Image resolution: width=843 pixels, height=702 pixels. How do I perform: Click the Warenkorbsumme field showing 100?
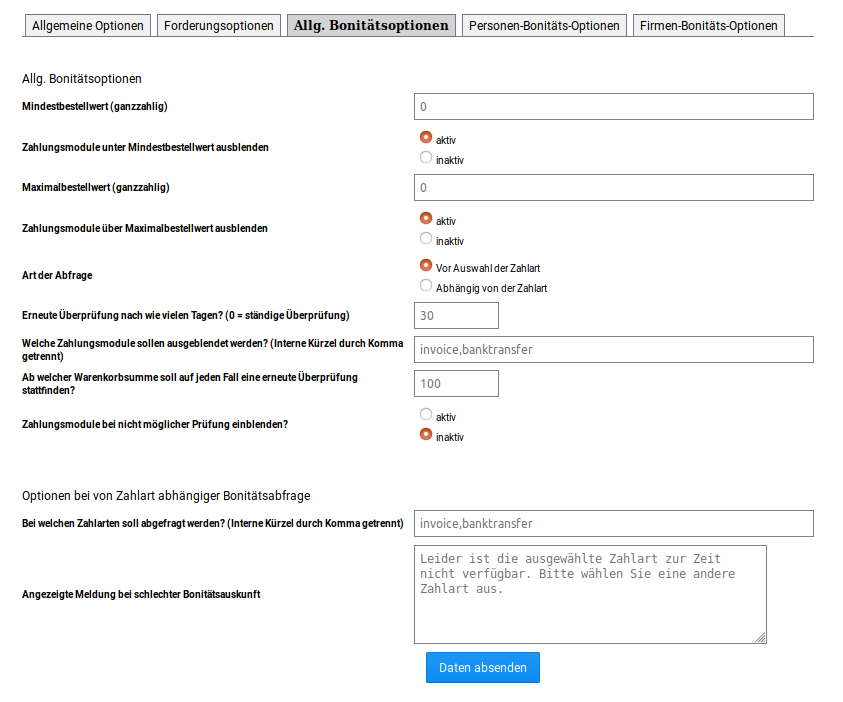pyautogui.click(x=456, y=383)
